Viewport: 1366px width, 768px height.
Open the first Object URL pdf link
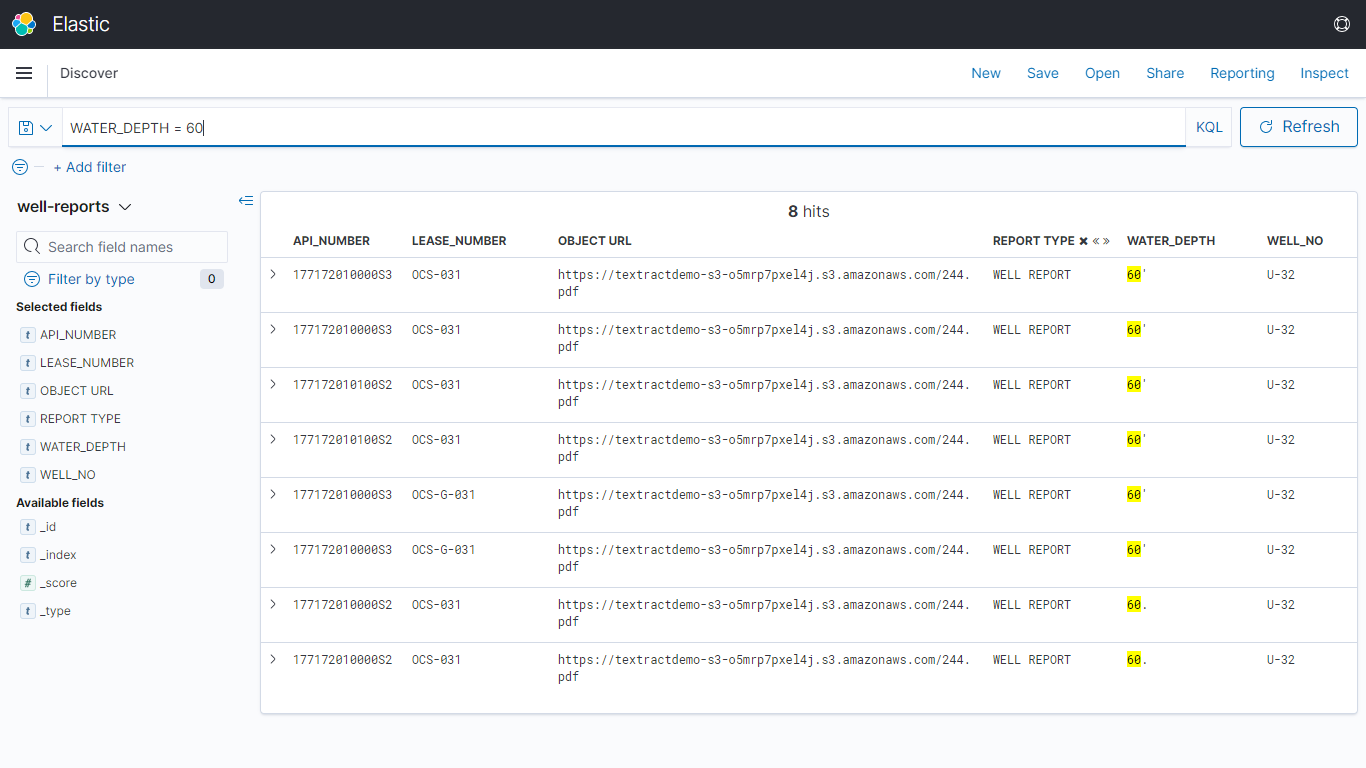pyautogui.click(x=763, y=283)
